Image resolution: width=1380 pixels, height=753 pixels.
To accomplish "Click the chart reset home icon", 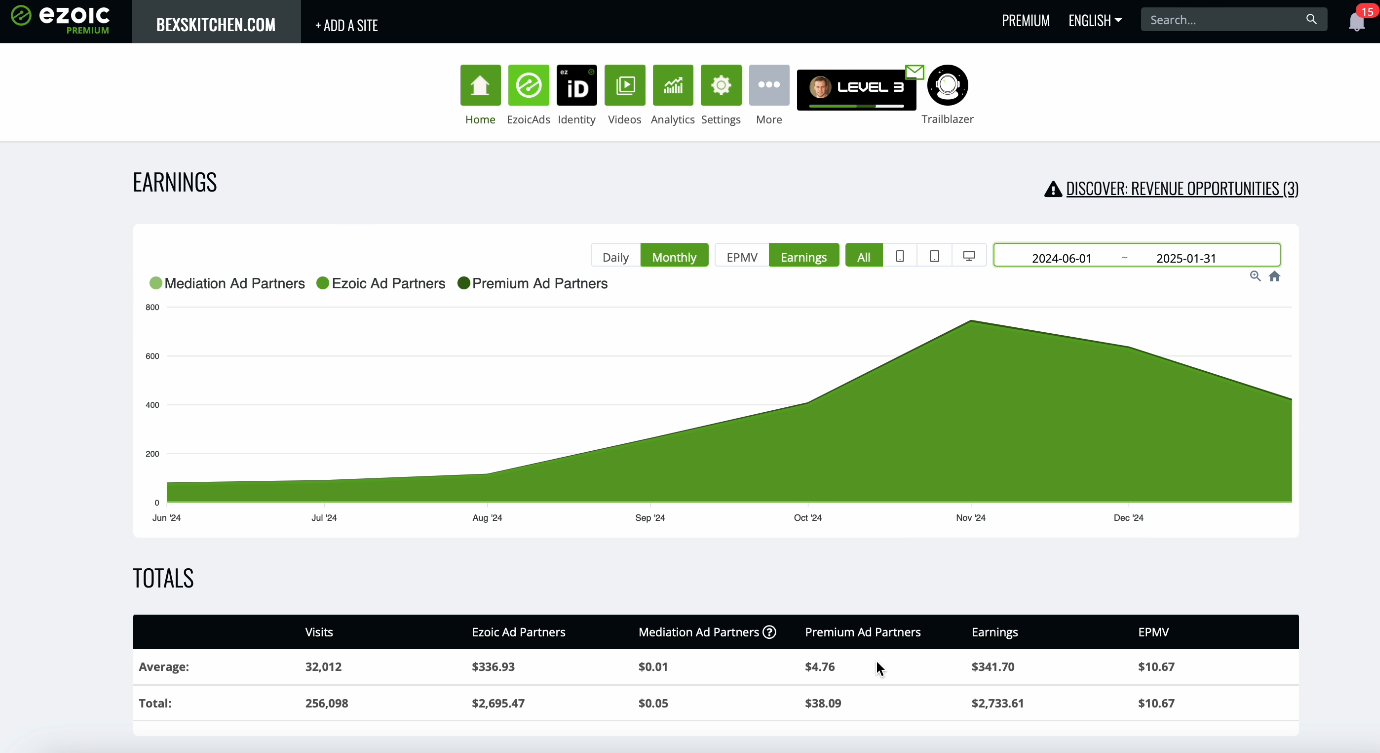I will (1274, 277).
